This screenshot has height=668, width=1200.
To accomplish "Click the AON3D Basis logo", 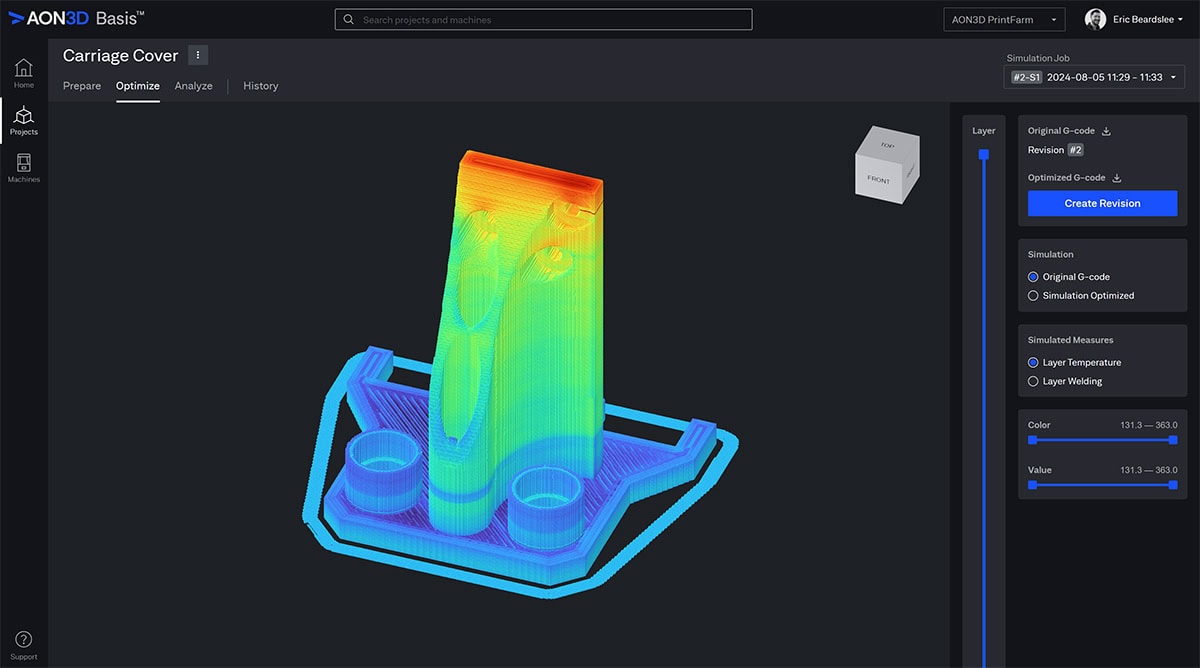I will 76,18.
